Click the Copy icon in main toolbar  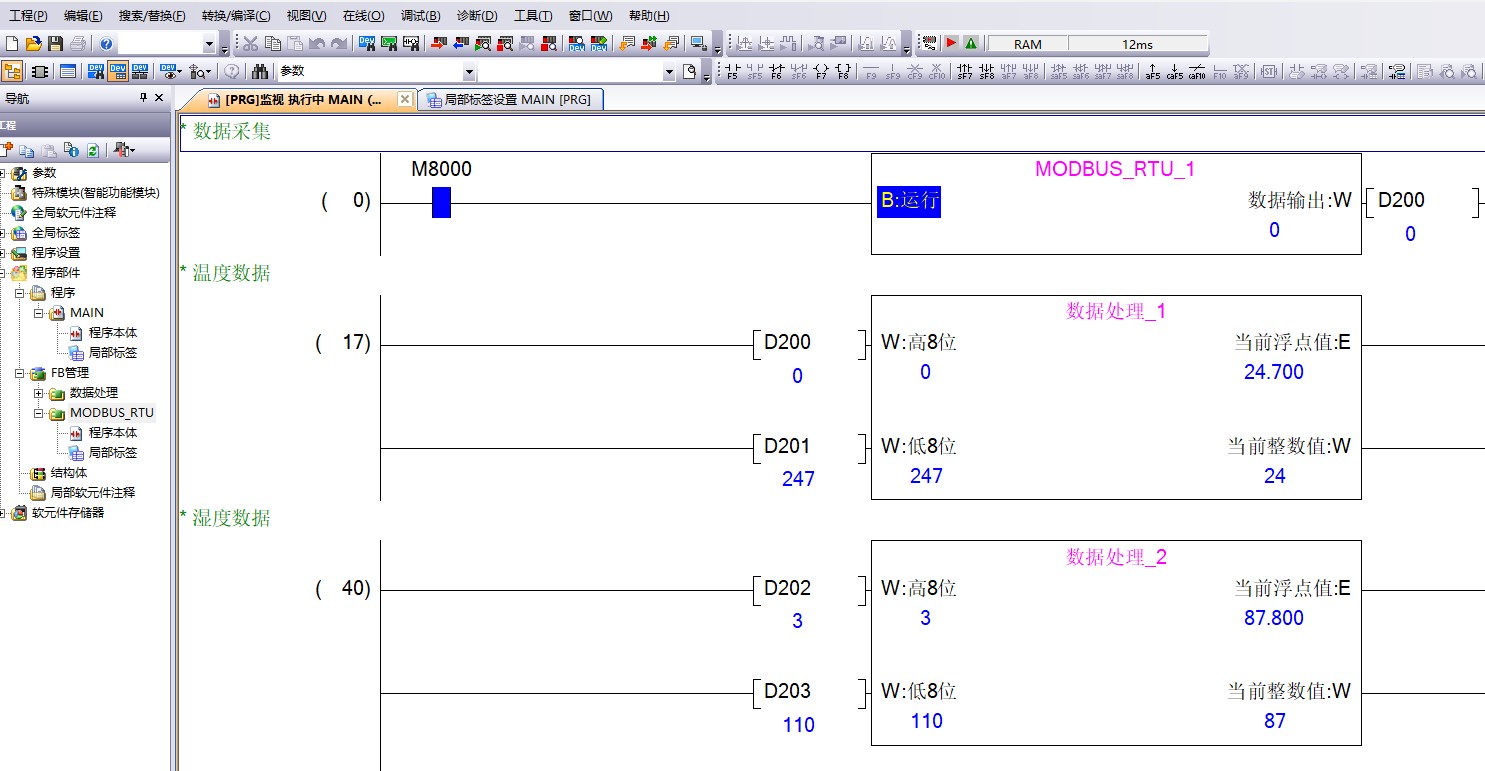click(272, 44)
